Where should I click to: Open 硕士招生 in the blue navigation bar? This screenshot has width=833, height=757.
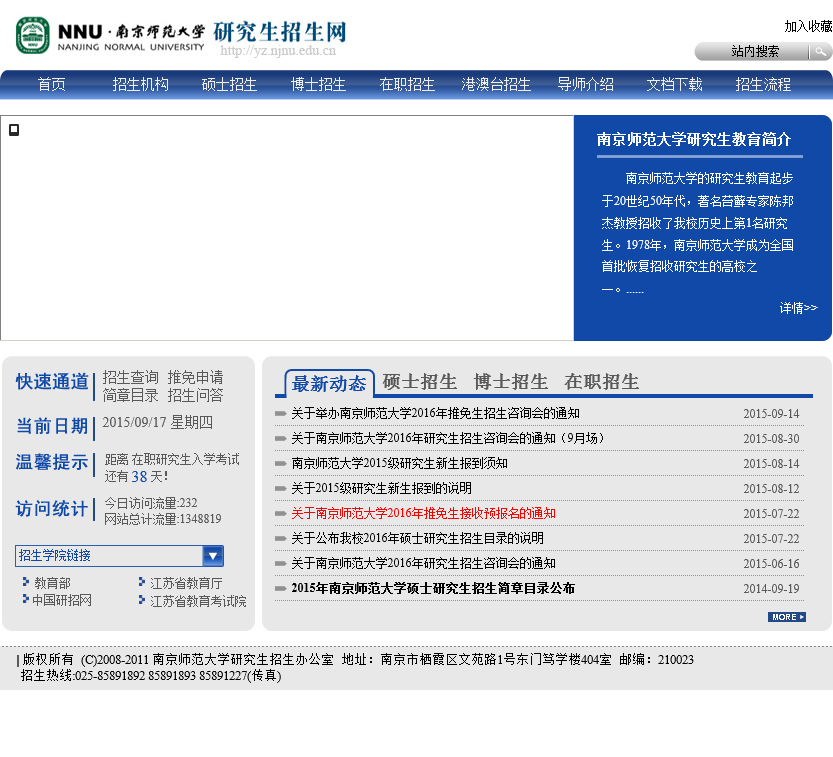[x=229, y=84]
